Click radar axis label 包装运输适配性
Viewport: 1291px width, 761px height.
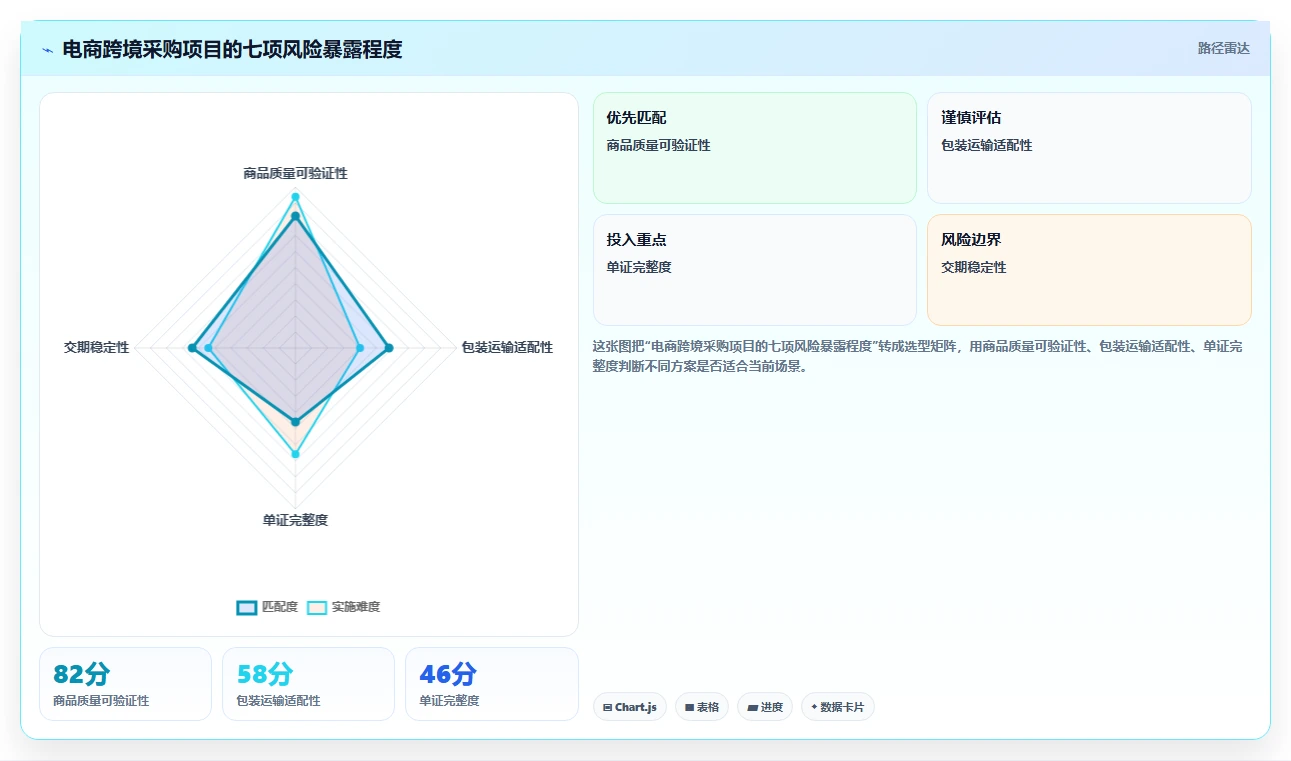pyautogui.click(x=507, y=347)
